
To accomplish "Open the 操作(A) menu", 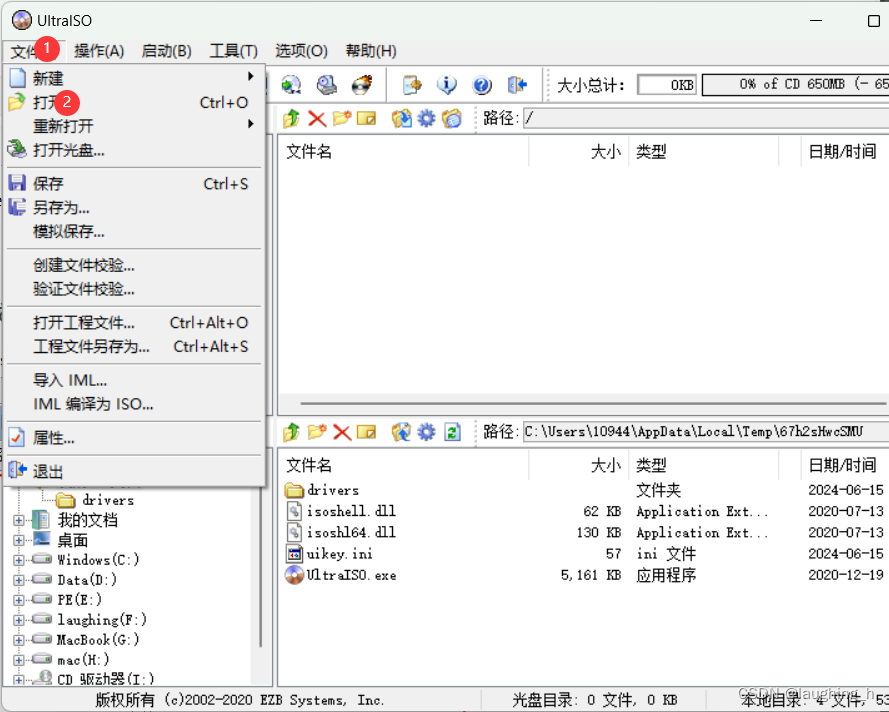I will (99, 51).
